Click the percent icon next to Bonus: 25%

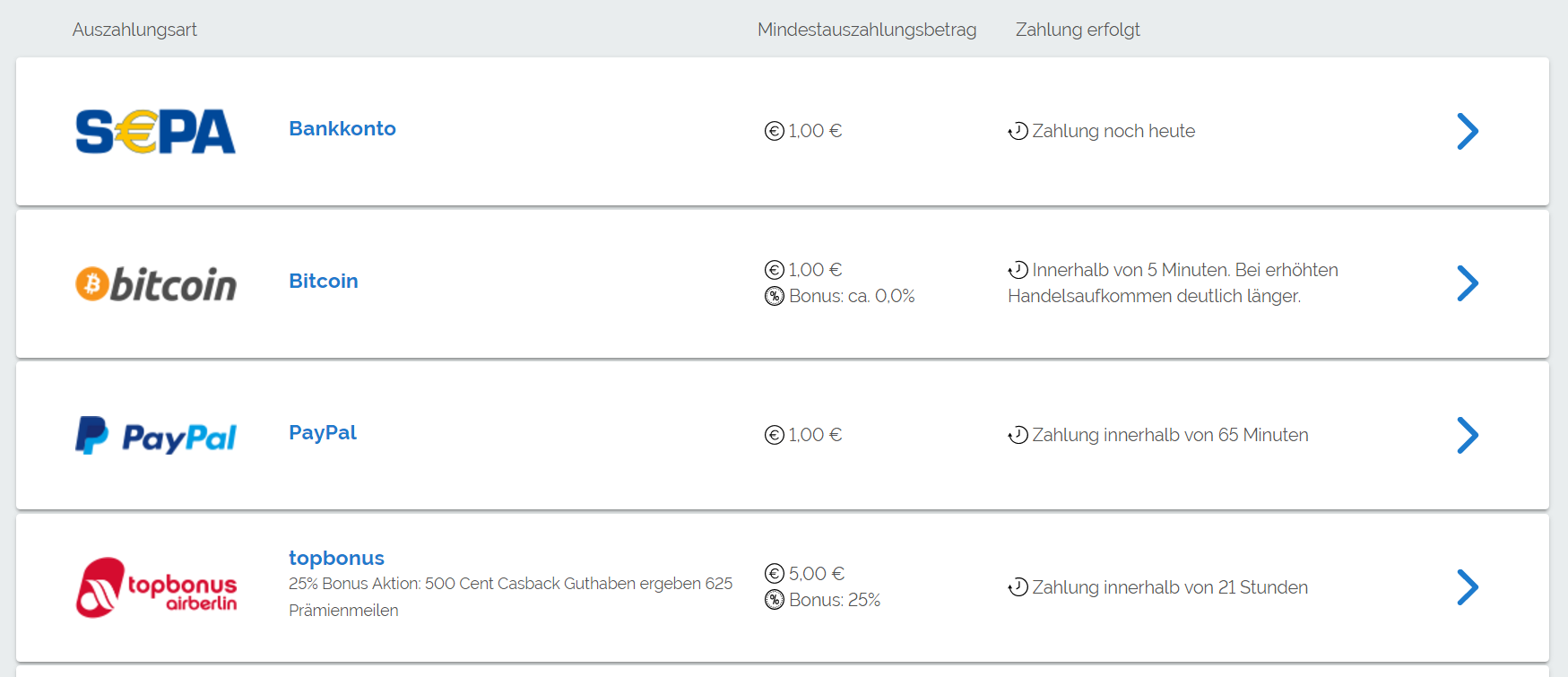click(775, 600)
